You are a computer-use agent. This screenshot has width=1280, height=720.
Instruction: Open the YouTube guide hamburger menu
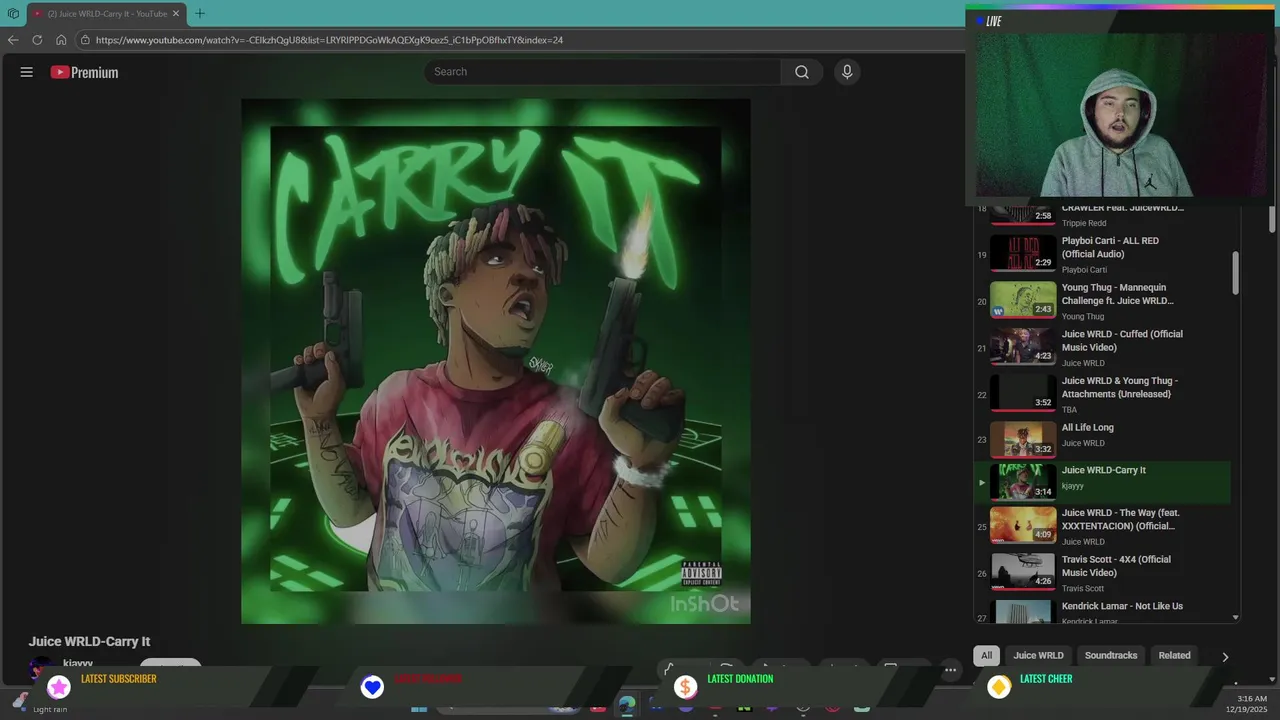click(27, 72)
